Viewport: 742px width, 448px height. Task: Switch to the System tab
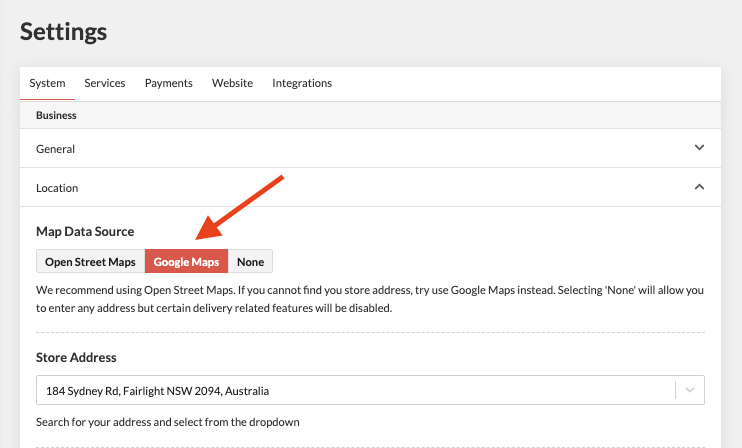[x=47, y=83]
